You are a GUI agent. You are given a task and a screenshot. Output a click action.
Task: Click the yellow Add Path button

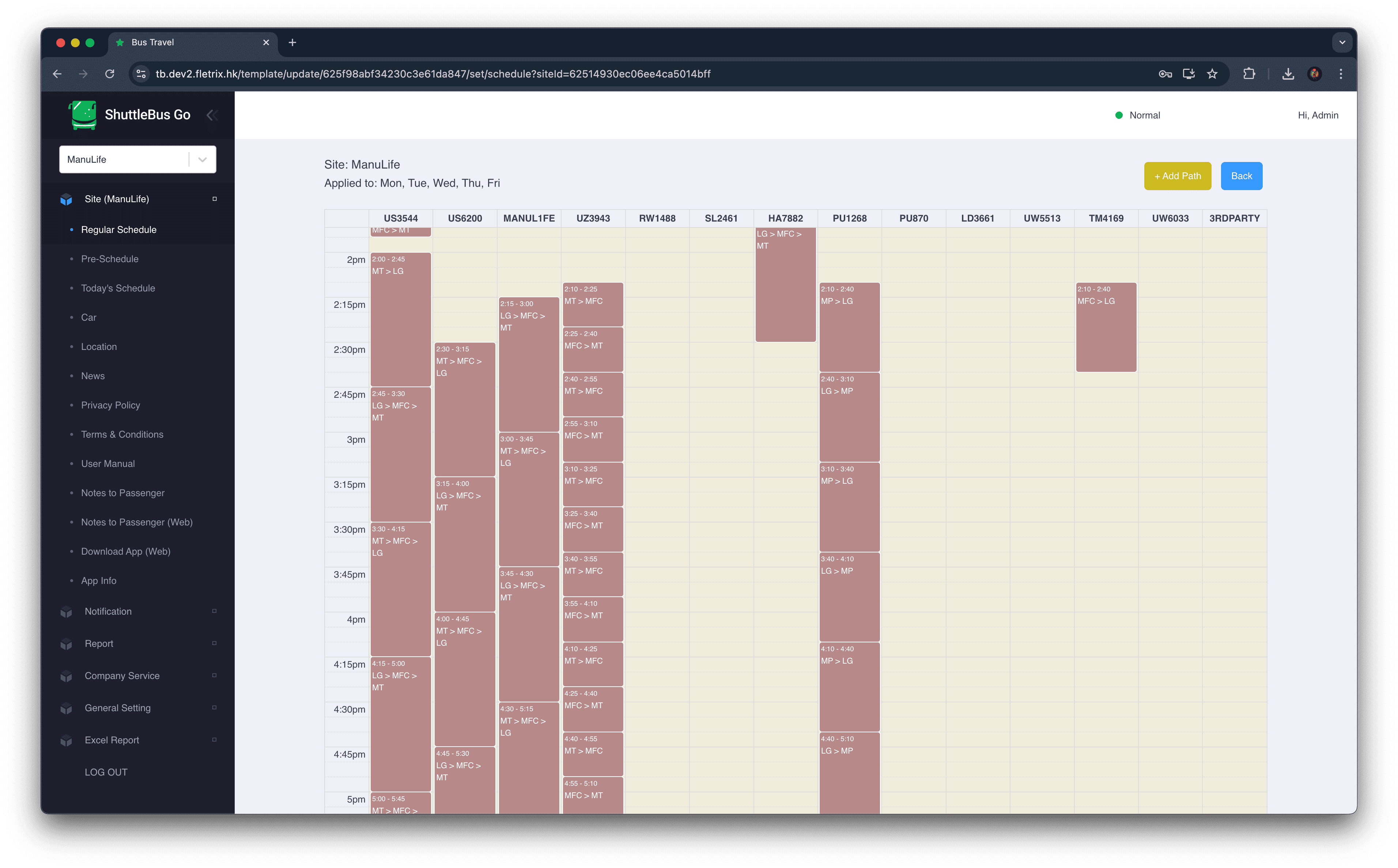click(1177, 176)
